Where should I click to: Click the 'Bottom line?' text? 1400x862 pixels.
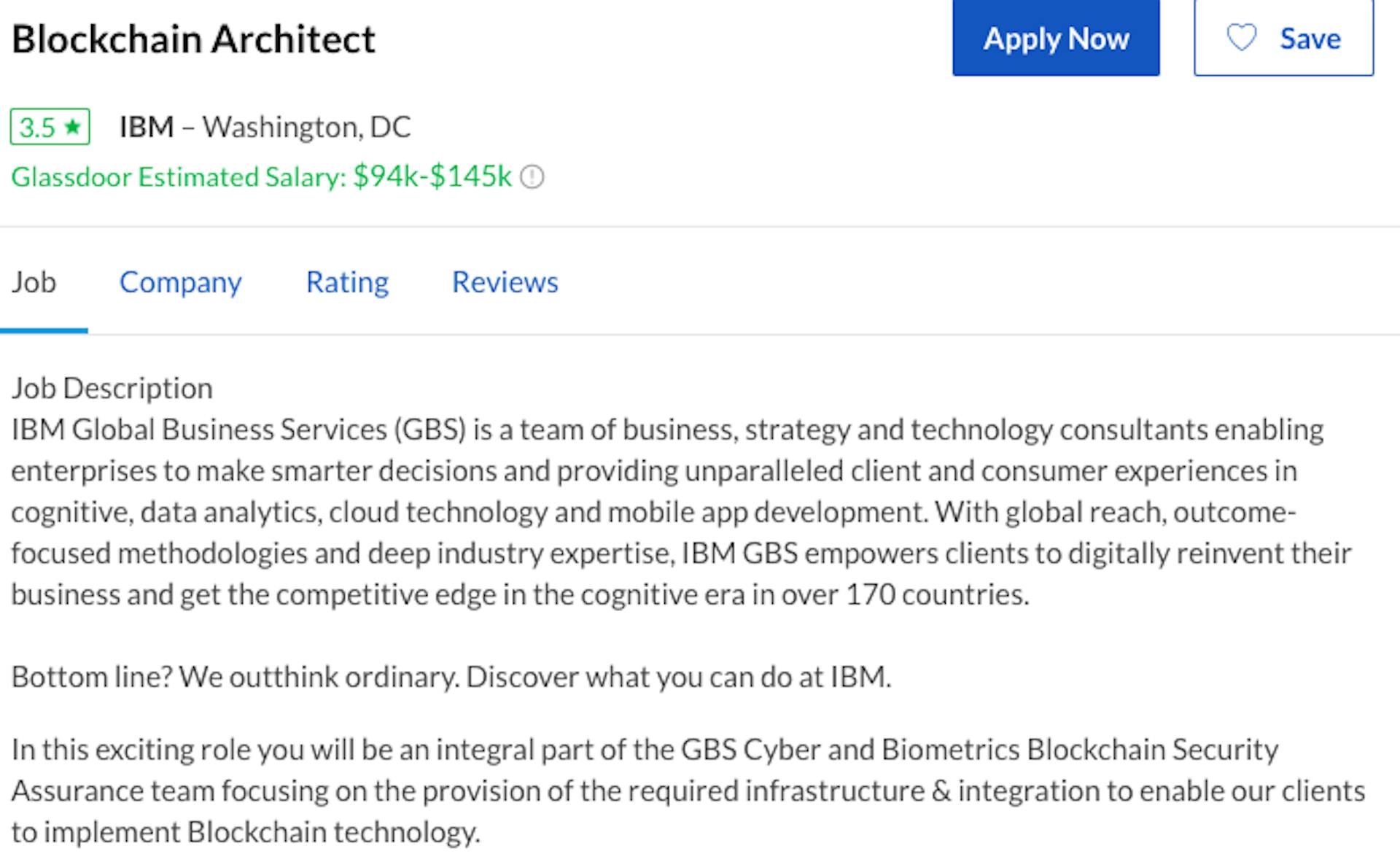coord(92,677)
